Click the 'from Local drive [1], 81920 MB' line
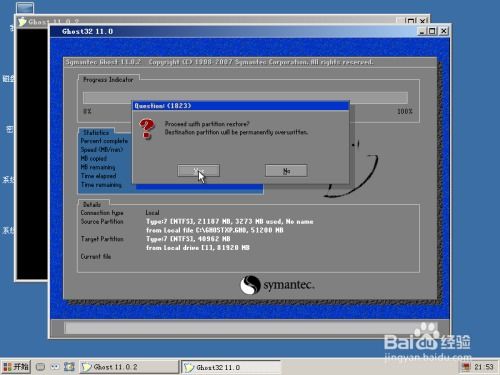 [198, 248]
